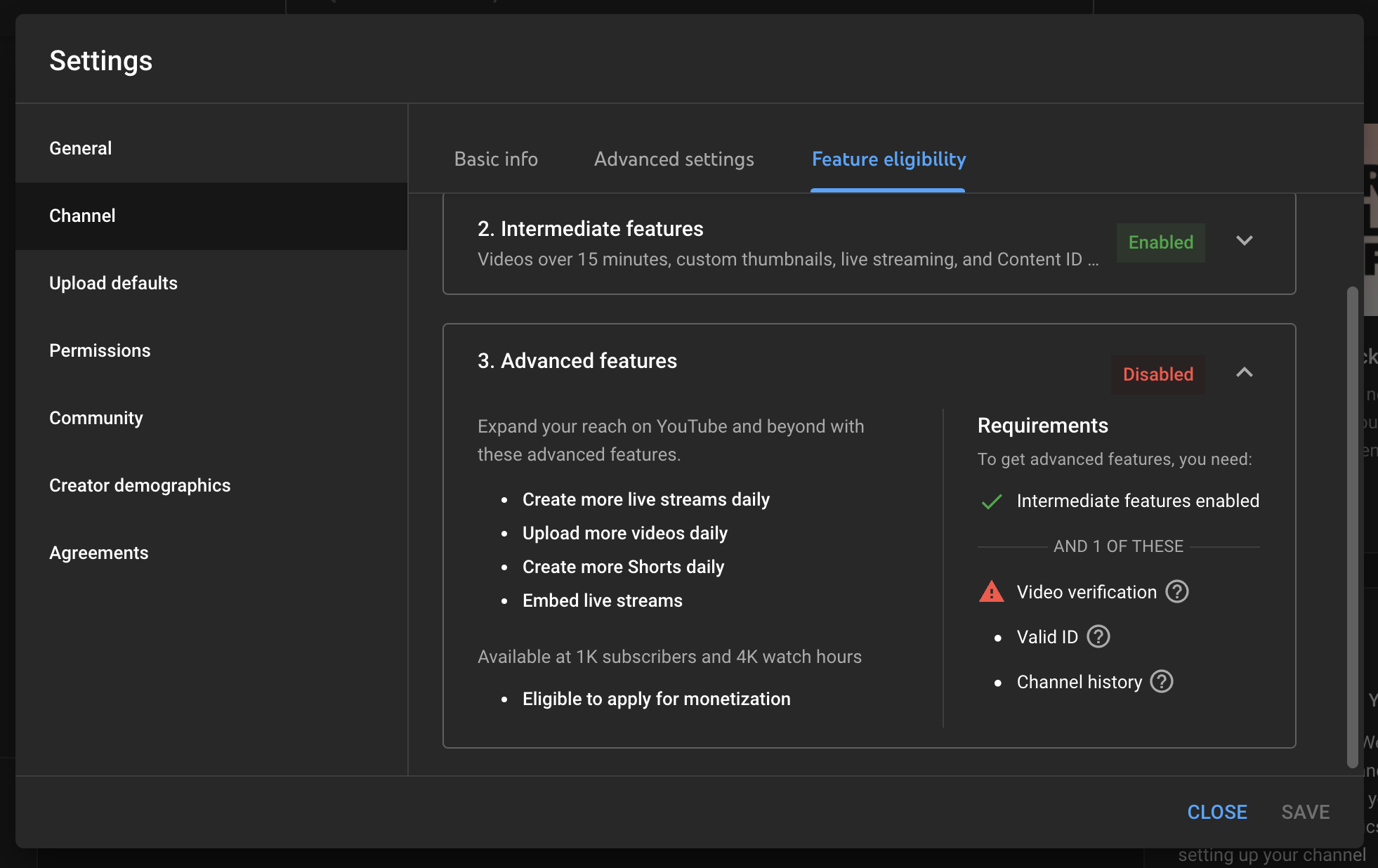The height and width of the screenshot is (868, 1378).
Task: Click 'Available at 1K subscribers' text
Action: tap(669, 657)
